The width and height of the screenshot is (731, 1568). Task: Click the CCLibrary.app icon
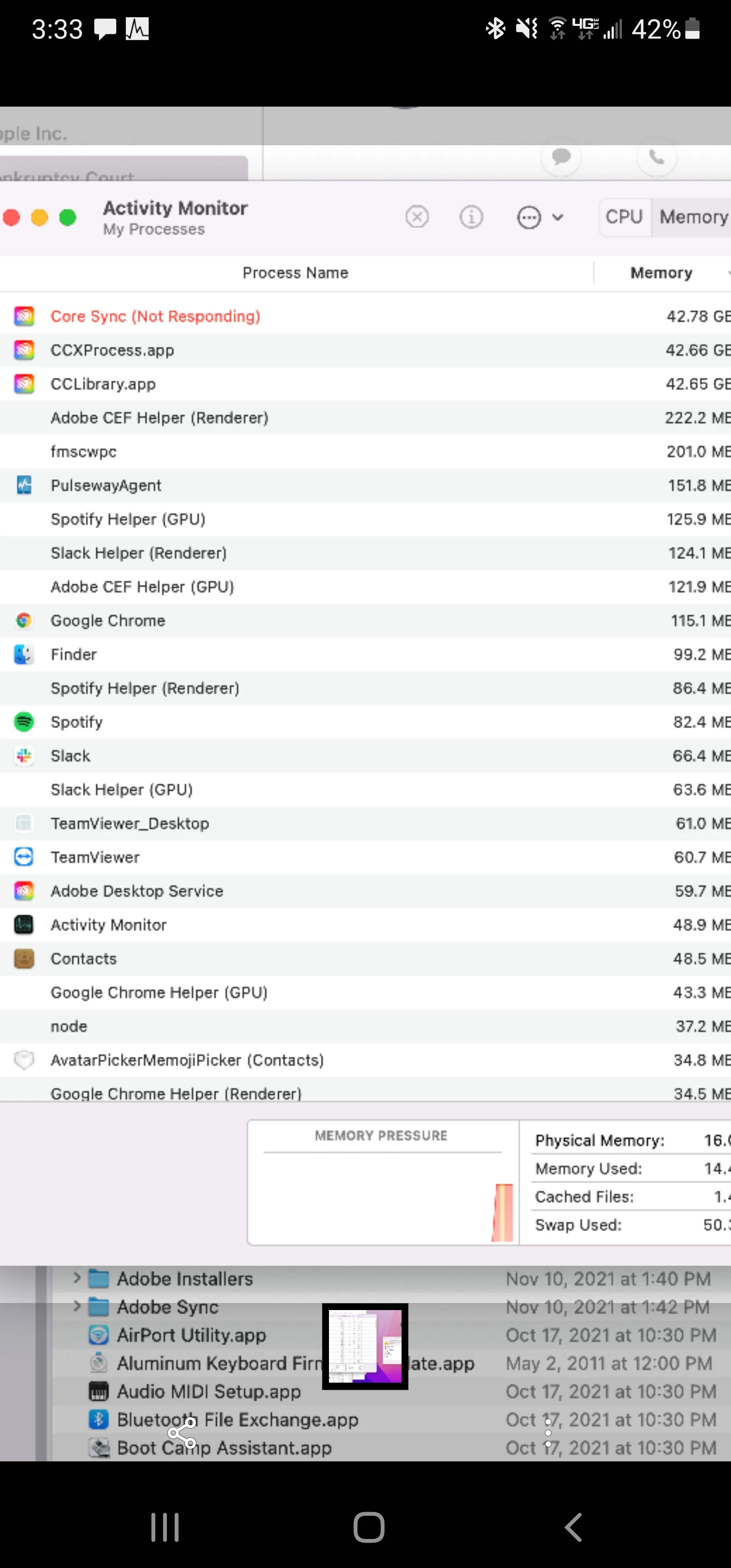tap(24, 383)
